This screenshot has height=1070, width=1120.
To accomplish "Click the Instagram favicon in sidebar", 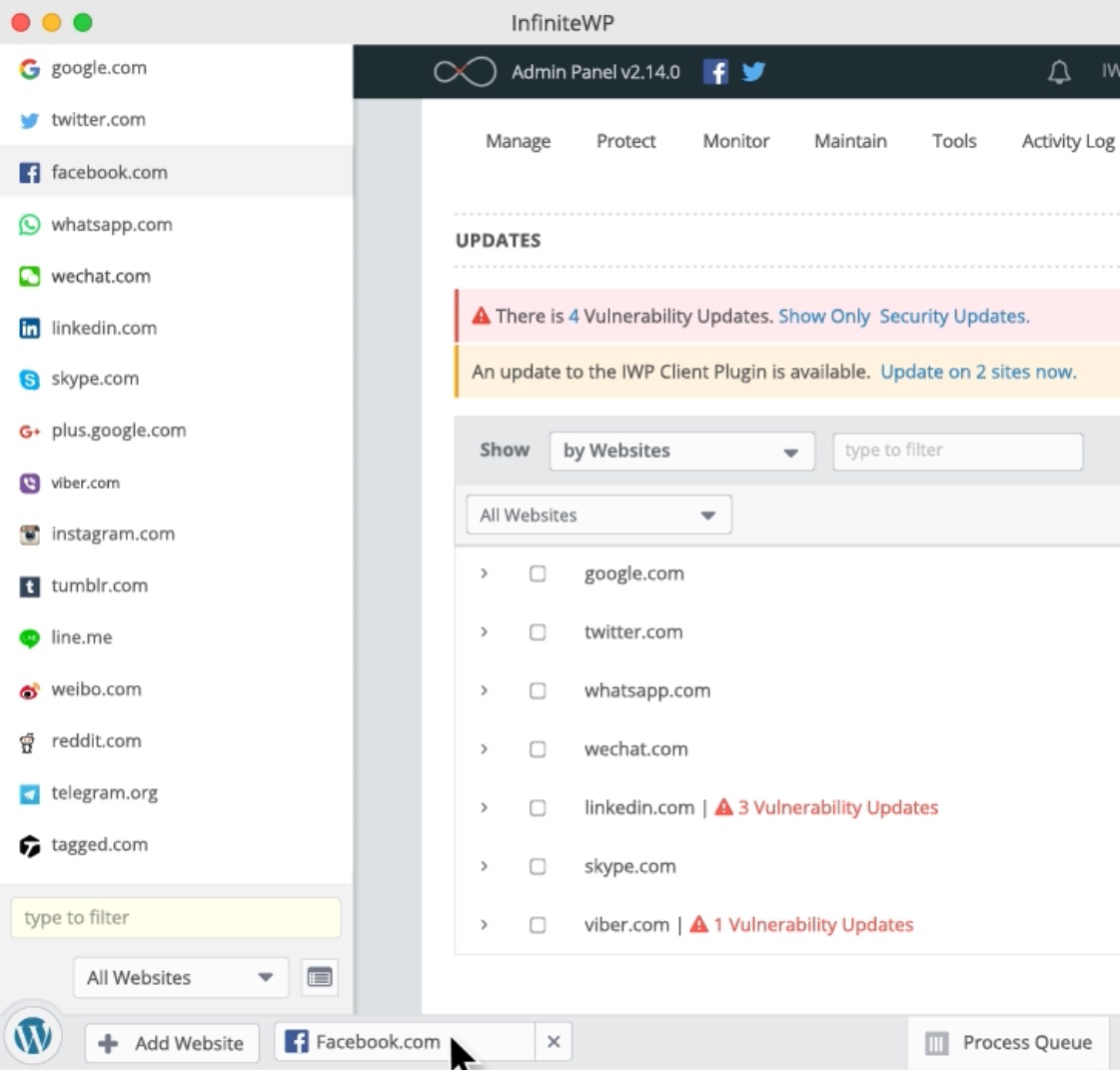I will 29,535.
